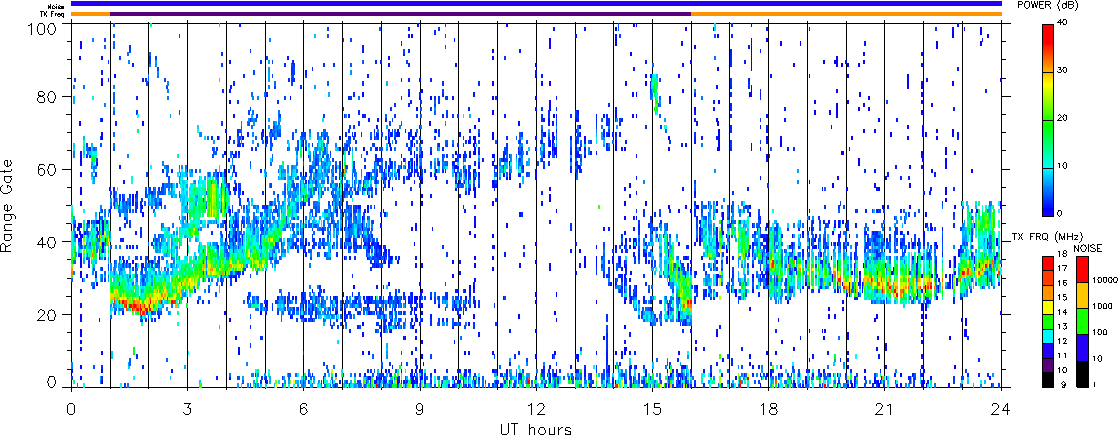Image resolution: width=1118 pixels, height=435 pixels.
Task: Click the 24 tick label on UT axis
Action: [1001, 409]
